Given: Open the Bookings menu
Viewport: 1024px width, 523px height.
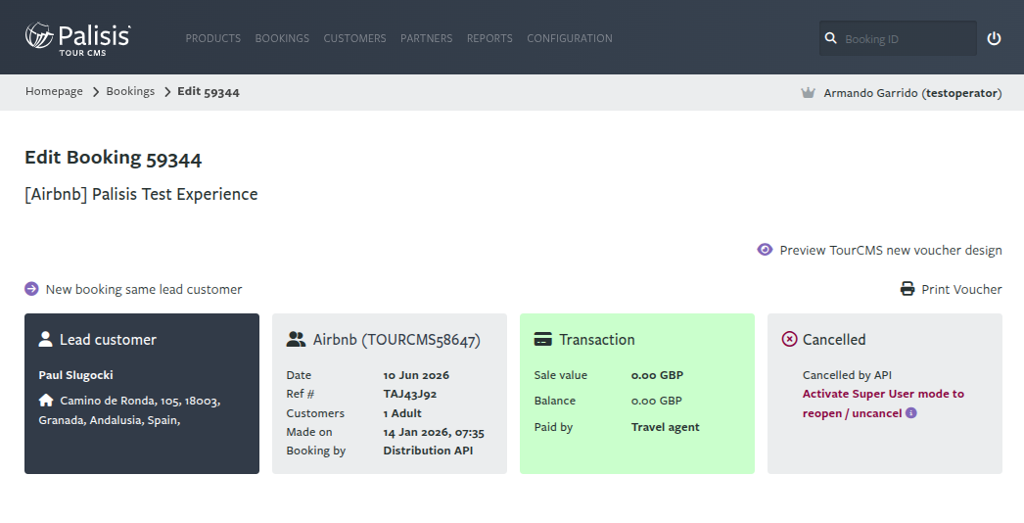Looking at the screenshot, I should 282,39.
